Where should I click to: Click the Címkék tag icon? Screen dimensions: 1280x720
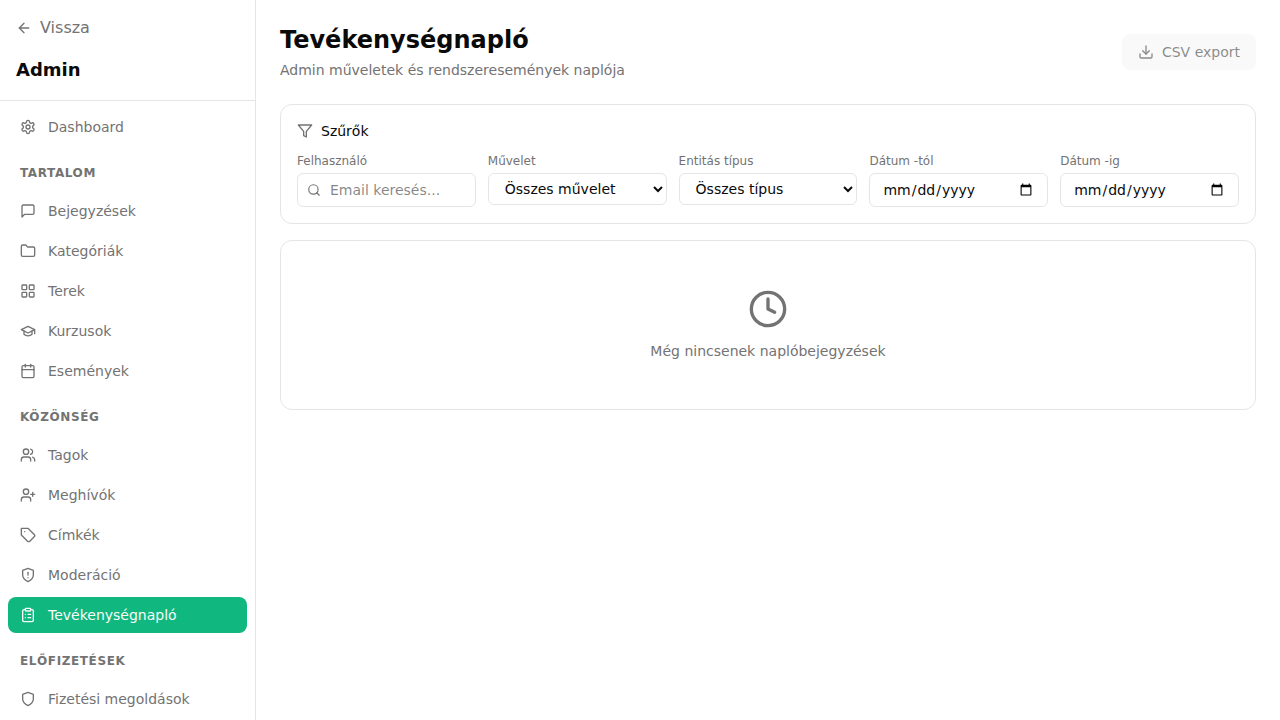(x=27, y=534)
